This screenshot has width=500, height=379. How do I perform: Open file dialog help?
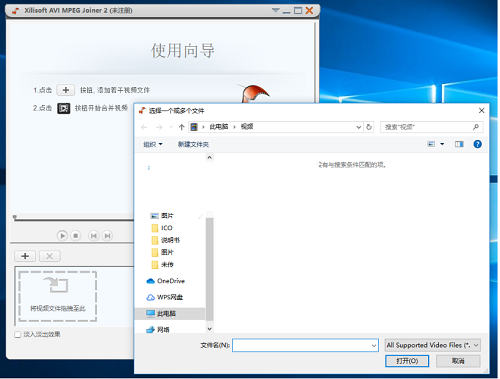pyautogui.click(x=477, y=144)
